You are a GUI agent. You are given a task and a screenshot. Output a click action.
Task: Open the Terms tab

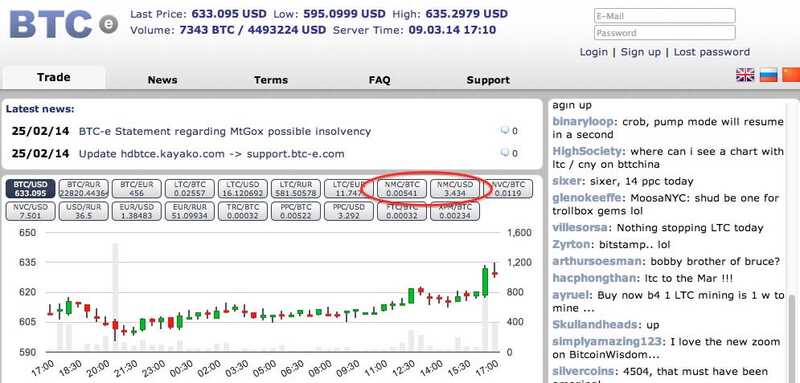(x=271, y=80)
